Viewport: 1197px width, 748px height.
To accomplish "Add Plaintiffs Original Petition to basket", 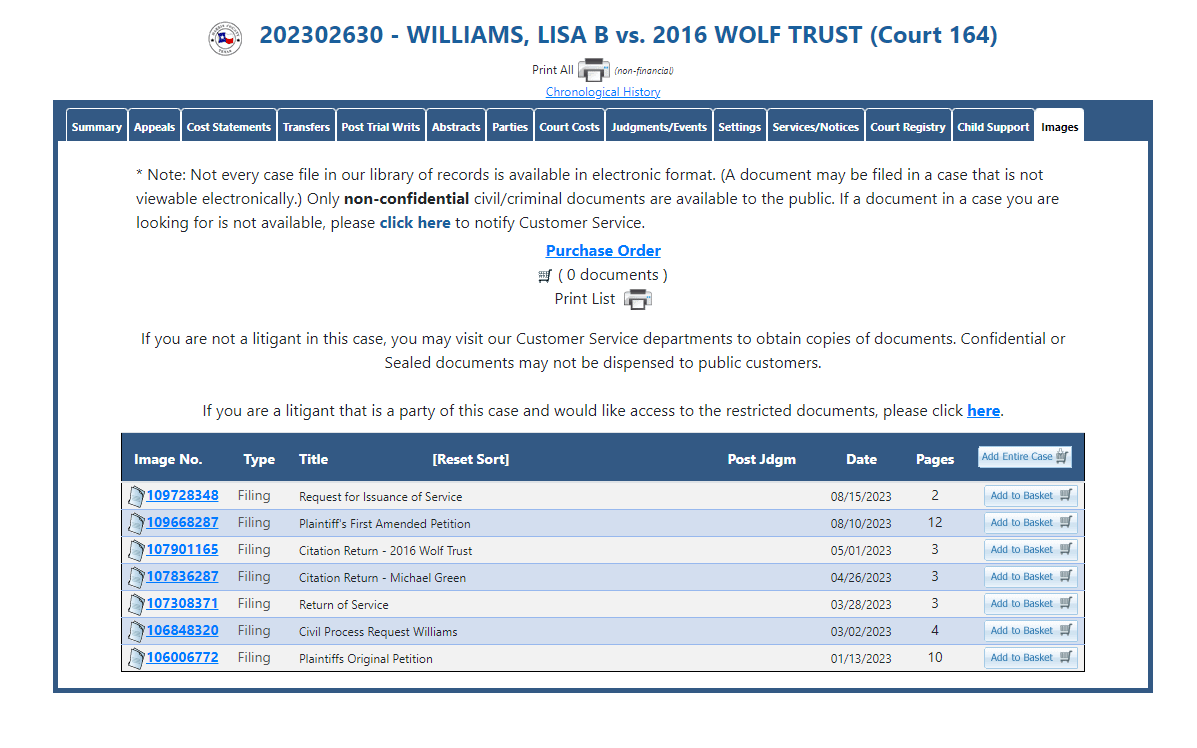I will (1031, 658).
